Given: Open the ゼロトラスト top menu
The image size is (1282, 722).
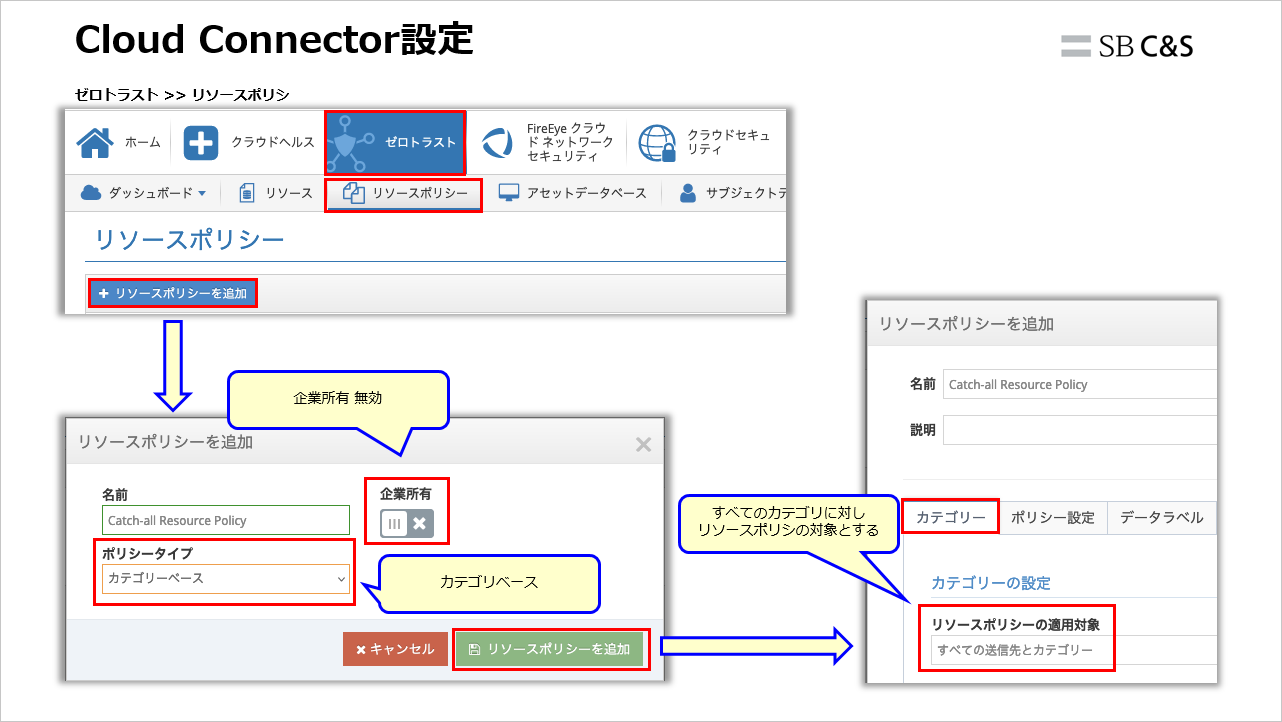Looking at the screenshot, I should click(x=396, y=142).
